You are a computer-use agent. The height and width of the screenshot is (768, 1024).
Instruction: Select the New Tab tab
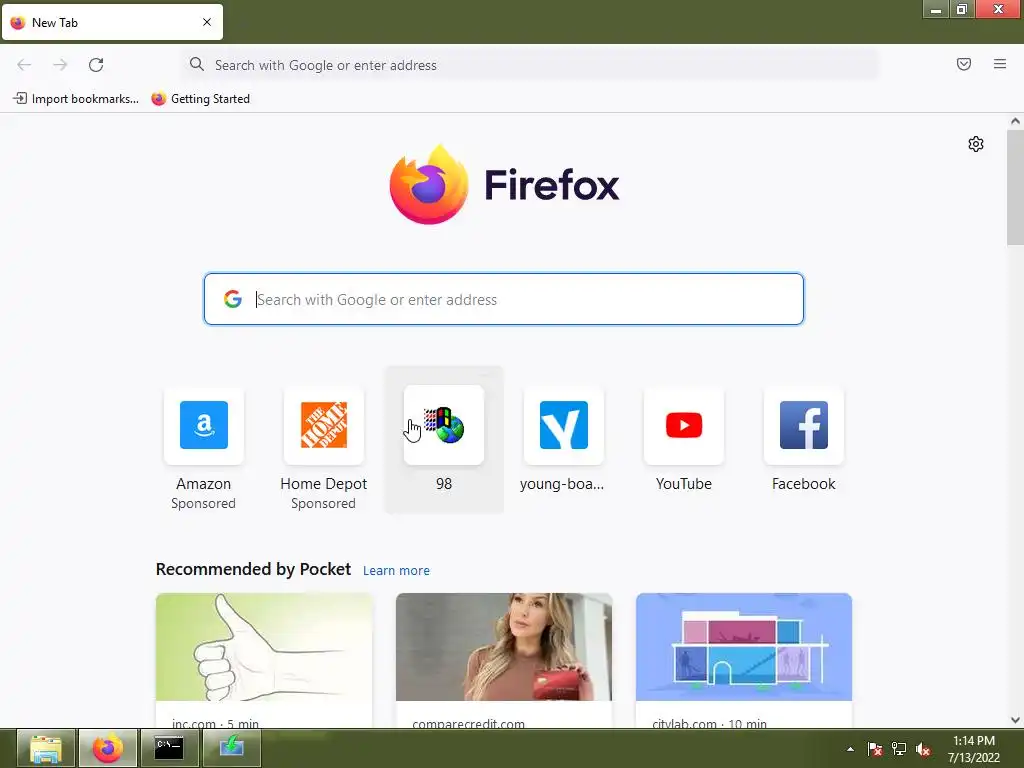tap(112, 22)
